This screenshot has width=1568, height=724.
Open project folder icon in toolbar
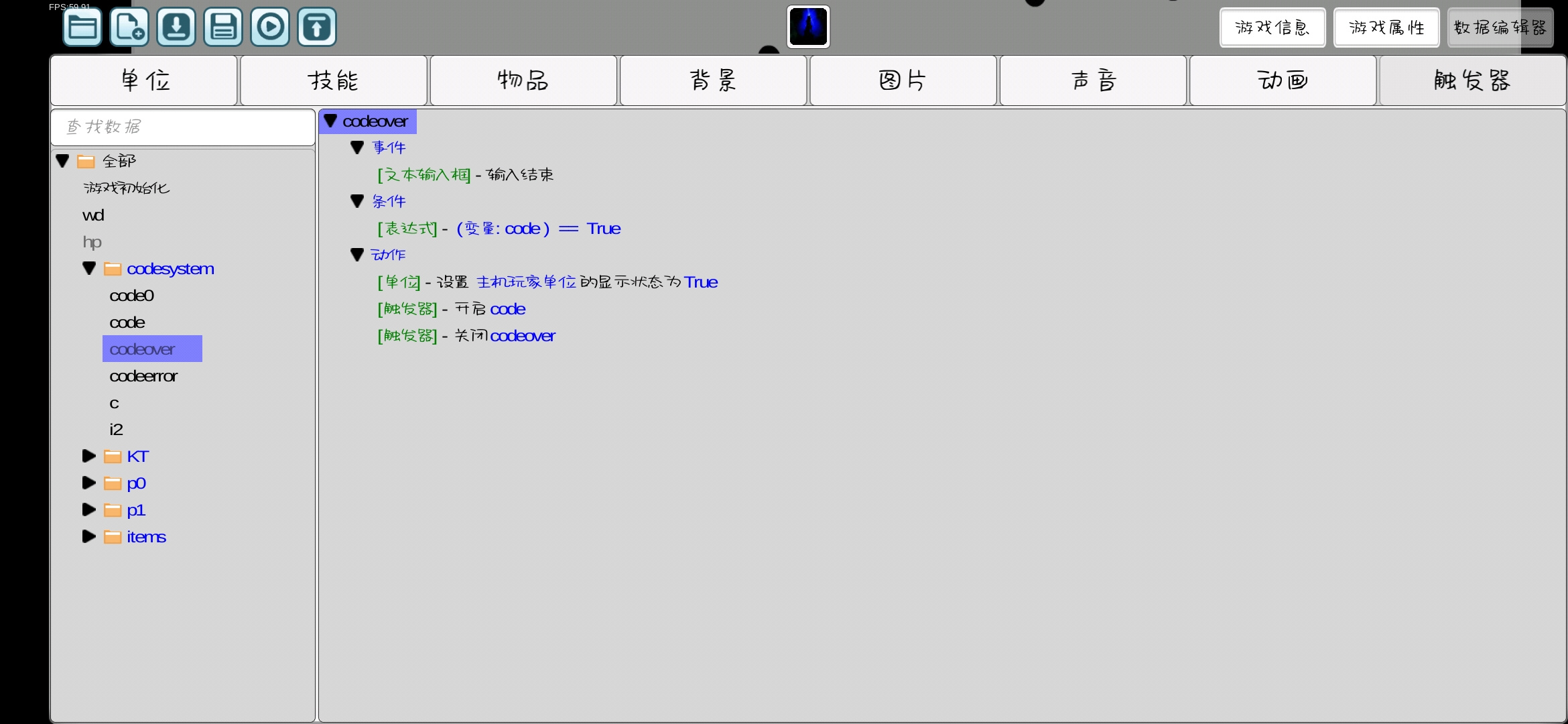pyautogui.click(x=82, y=27)
